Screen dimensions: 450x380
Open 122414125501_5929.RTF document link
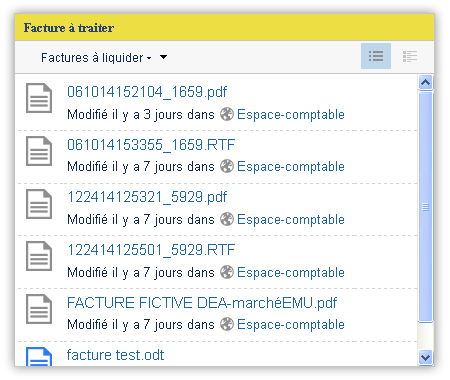(151, 250)
